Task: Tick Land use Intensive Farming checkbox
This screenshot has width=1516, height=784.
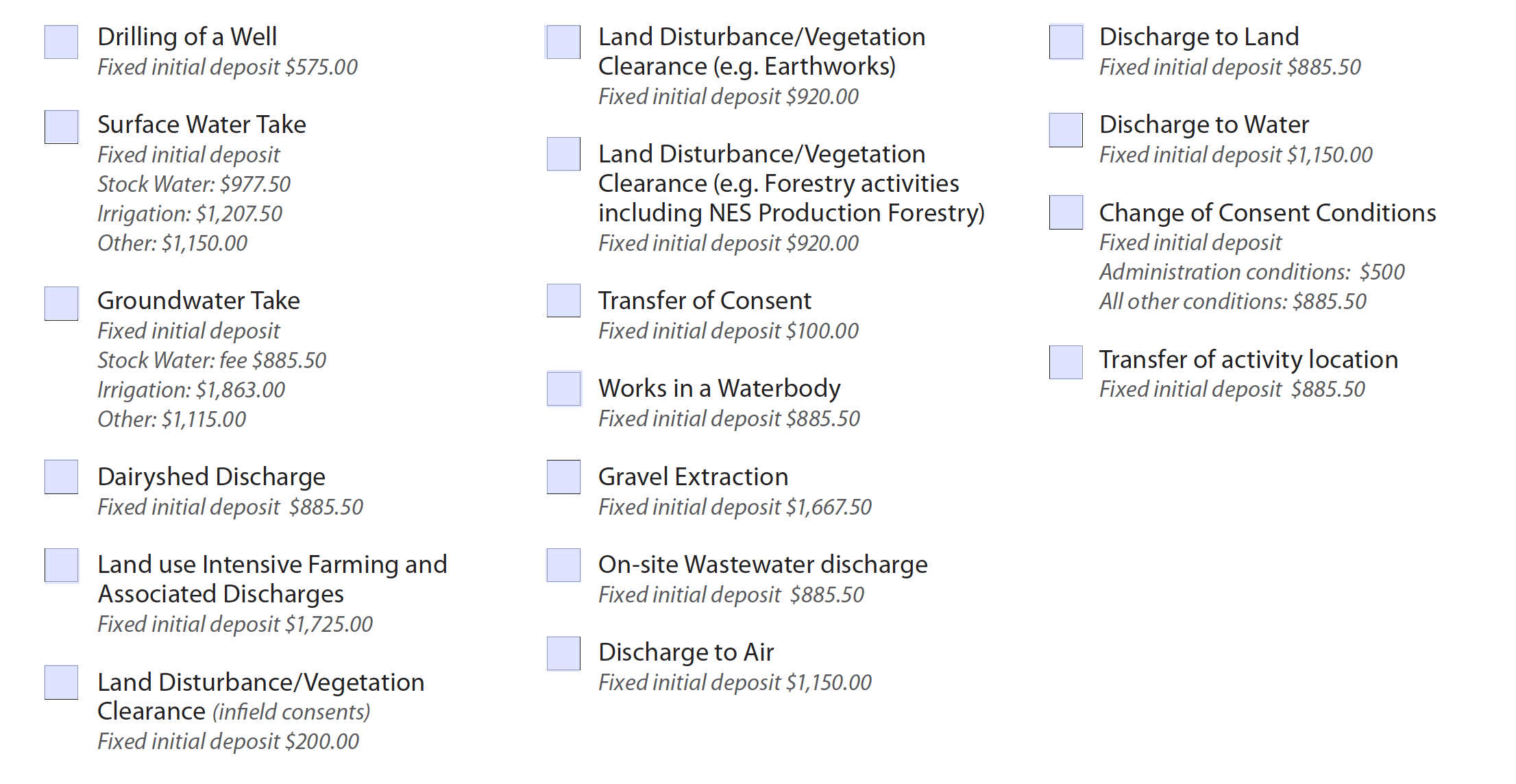Action: 61,565
